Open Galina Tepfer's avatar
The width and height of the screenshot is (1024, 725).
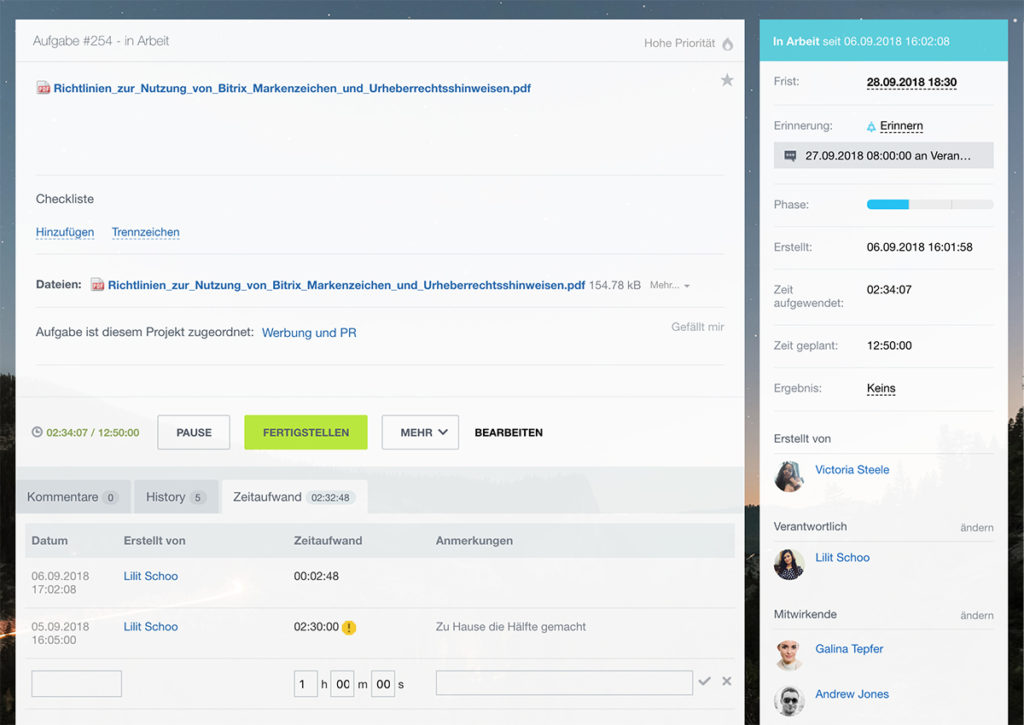coord(789,655)
